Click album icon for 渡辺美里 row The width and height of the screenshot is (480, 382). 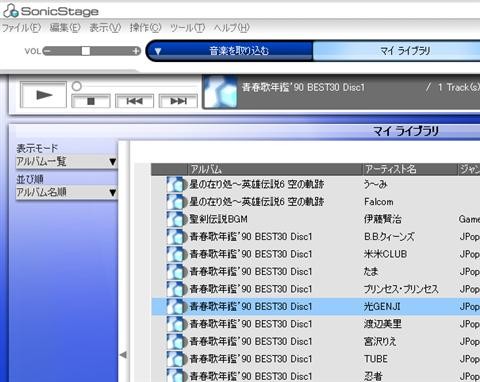coord(175,324)
